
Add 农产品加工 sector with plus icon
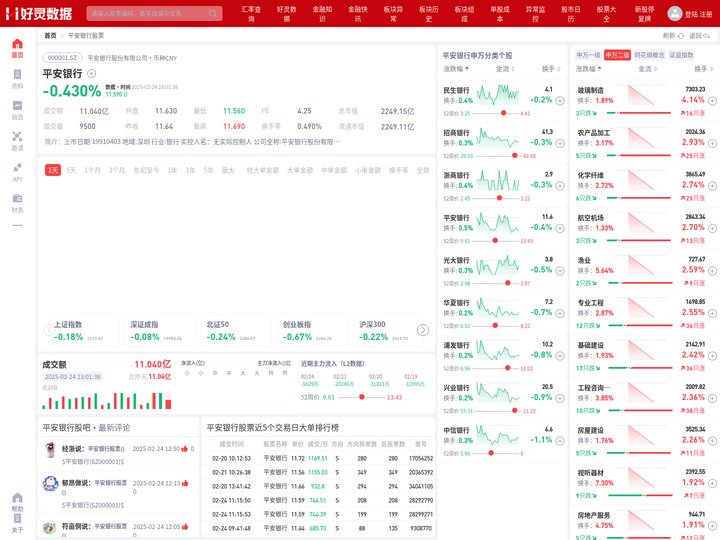click(x=712, y=143)
